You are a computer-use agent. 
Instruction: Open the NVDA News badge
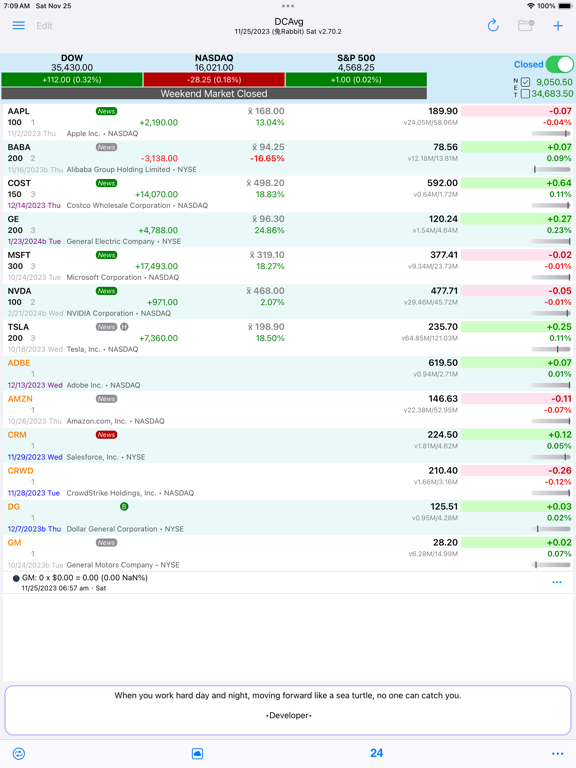[106, 291]
